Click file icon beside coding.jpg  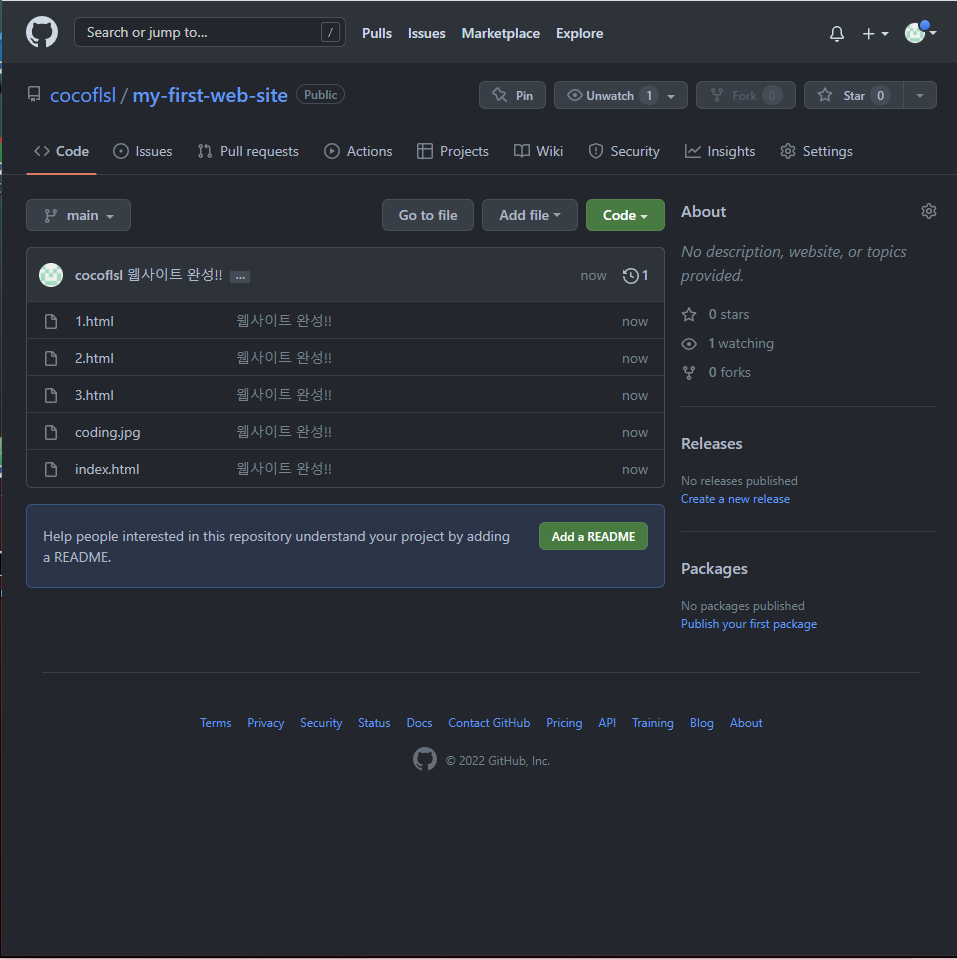click(x=51, y=432)
